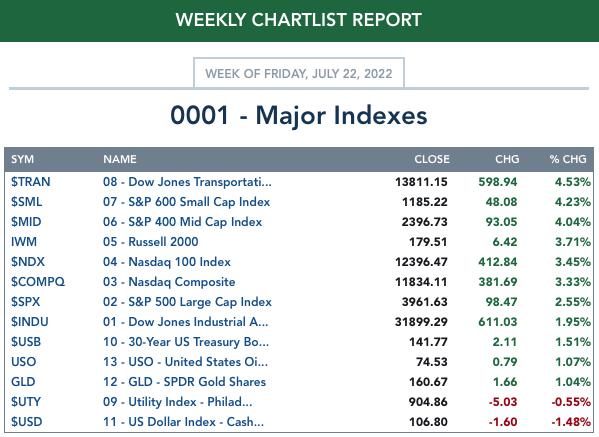This screenshot has height=437, width=599.
Task: Sort by CLOSE column header
Action: (432, 159)
